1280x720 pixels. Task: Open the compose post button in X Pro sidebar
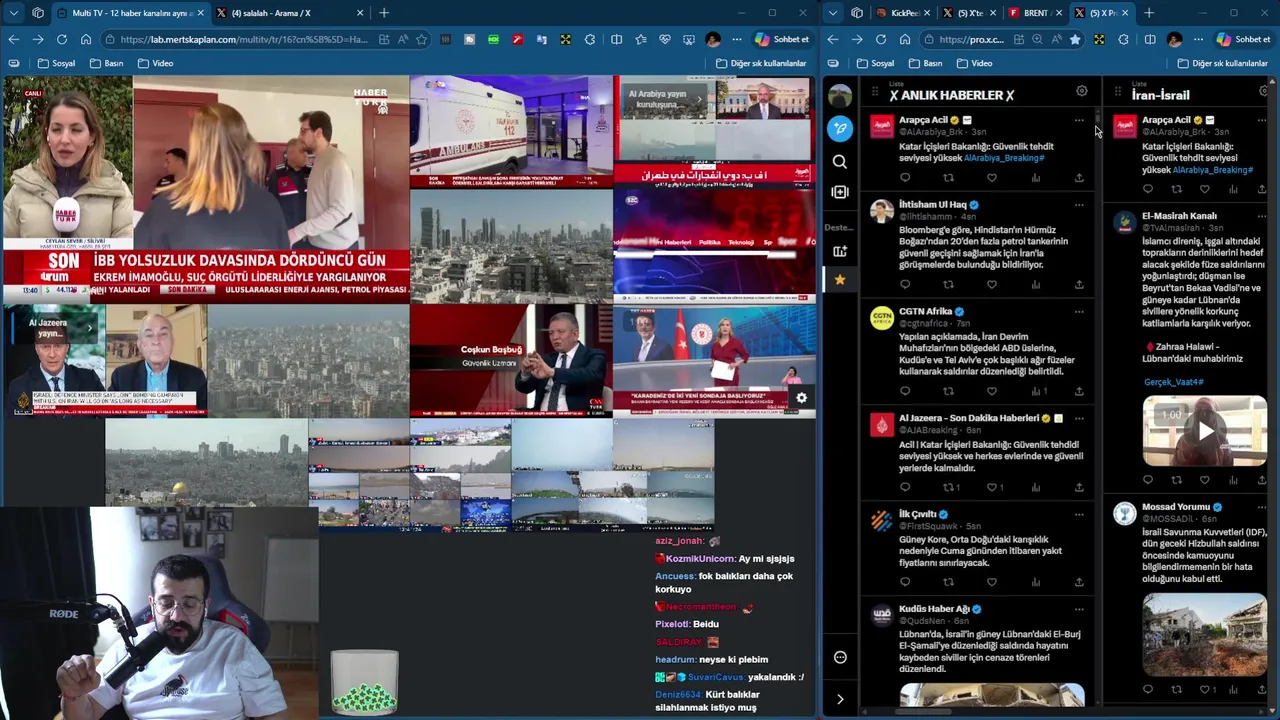[x=840, y=128]
